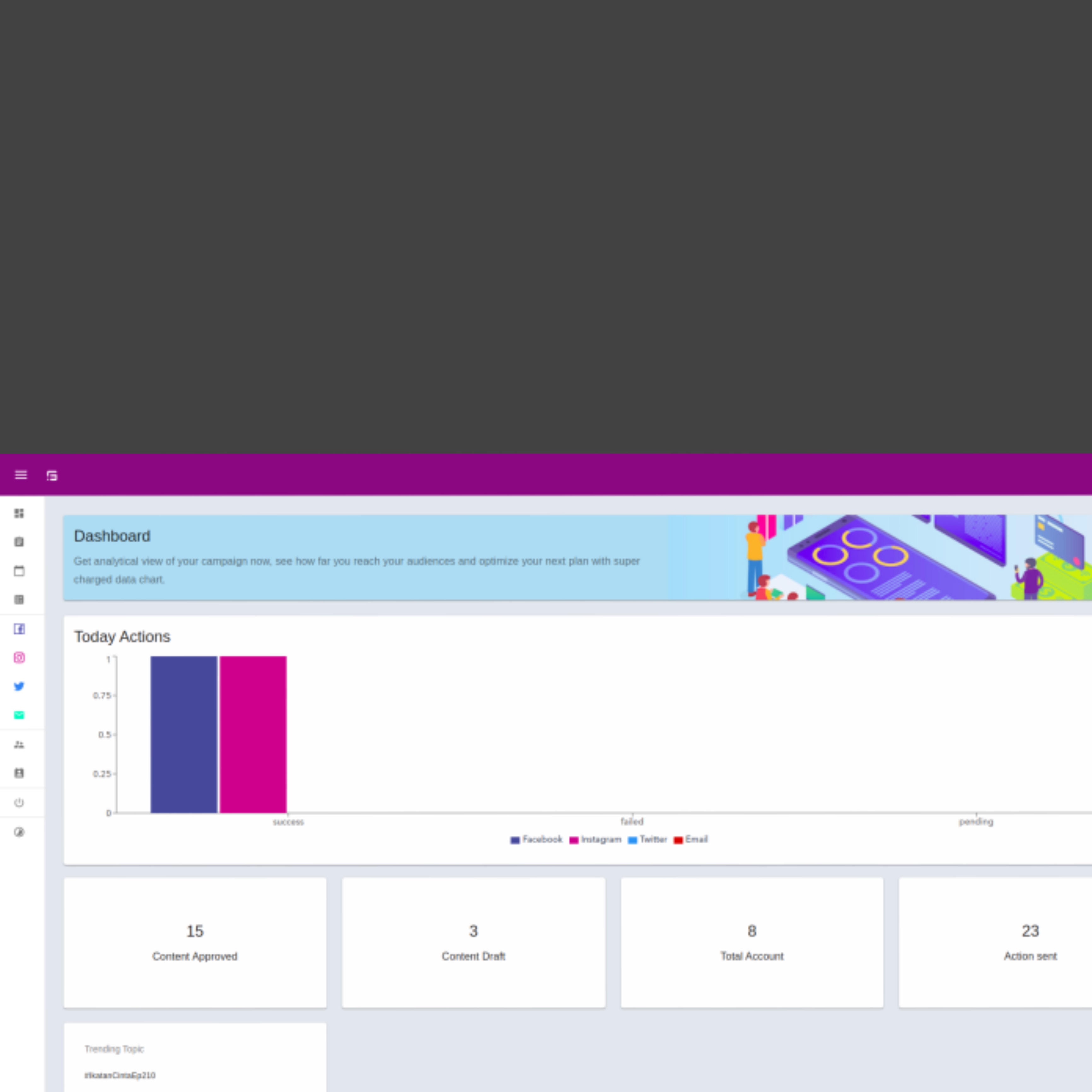Viewport: 1092px width, 1092px height.
Task: Open the table icon in sidebar
Action: pos(19,600)
